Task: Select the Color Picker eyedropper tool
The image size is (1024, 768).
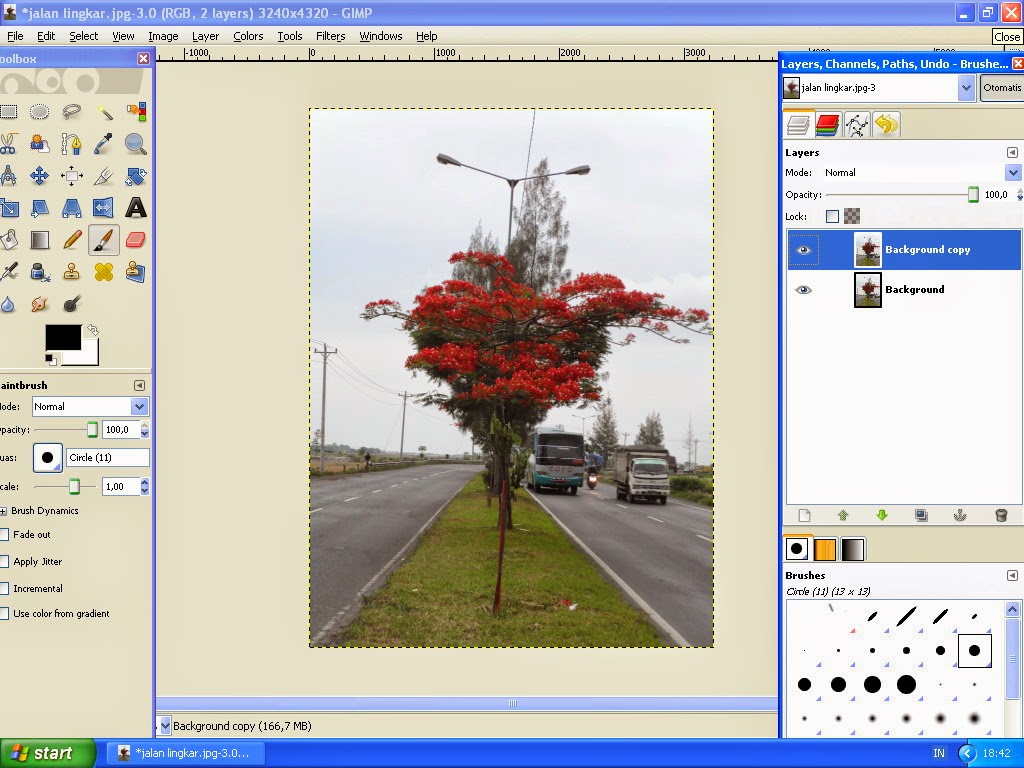Action: pos(103,144)
